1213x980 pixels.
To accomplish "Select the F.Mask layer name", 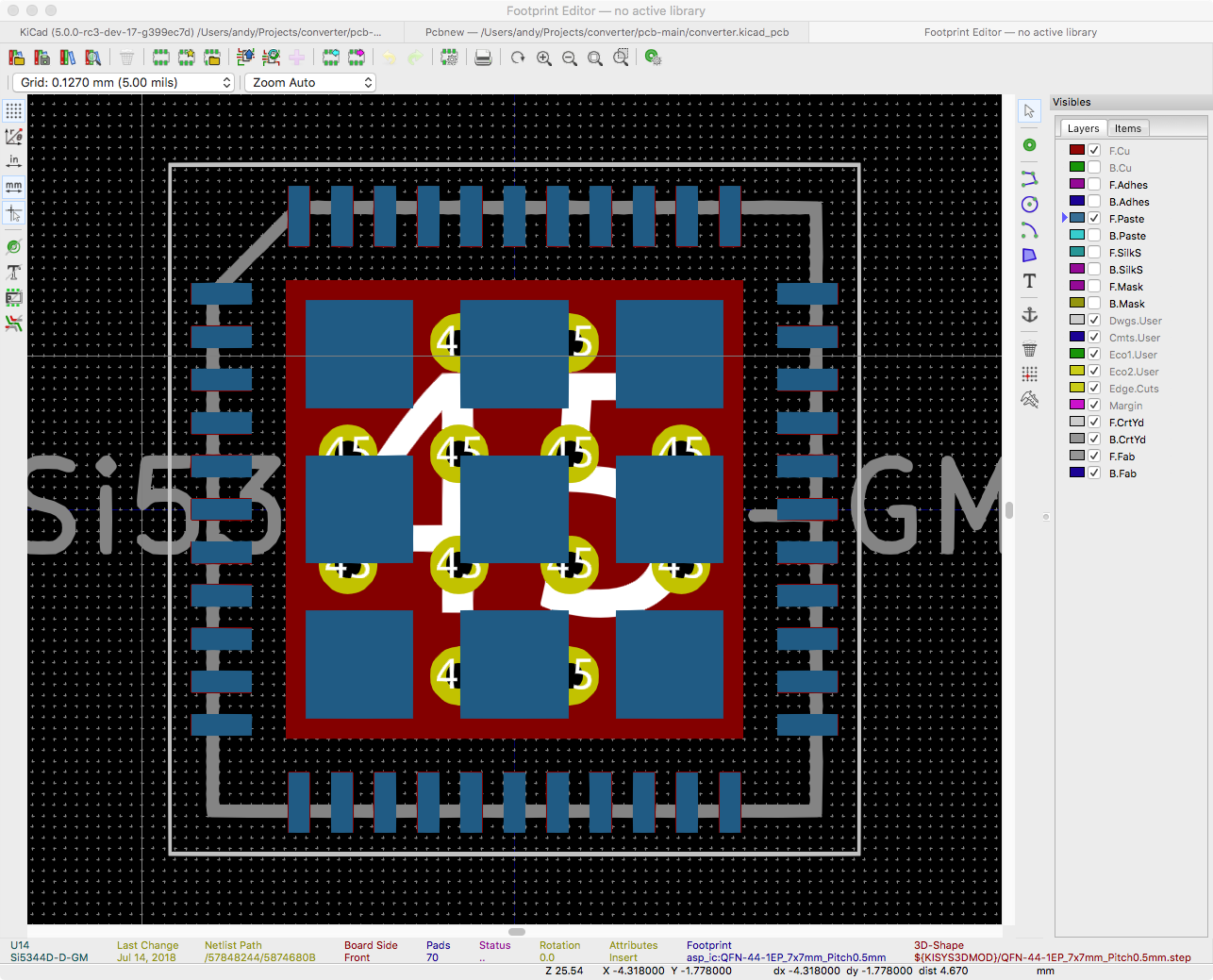I will [1125, 287].
